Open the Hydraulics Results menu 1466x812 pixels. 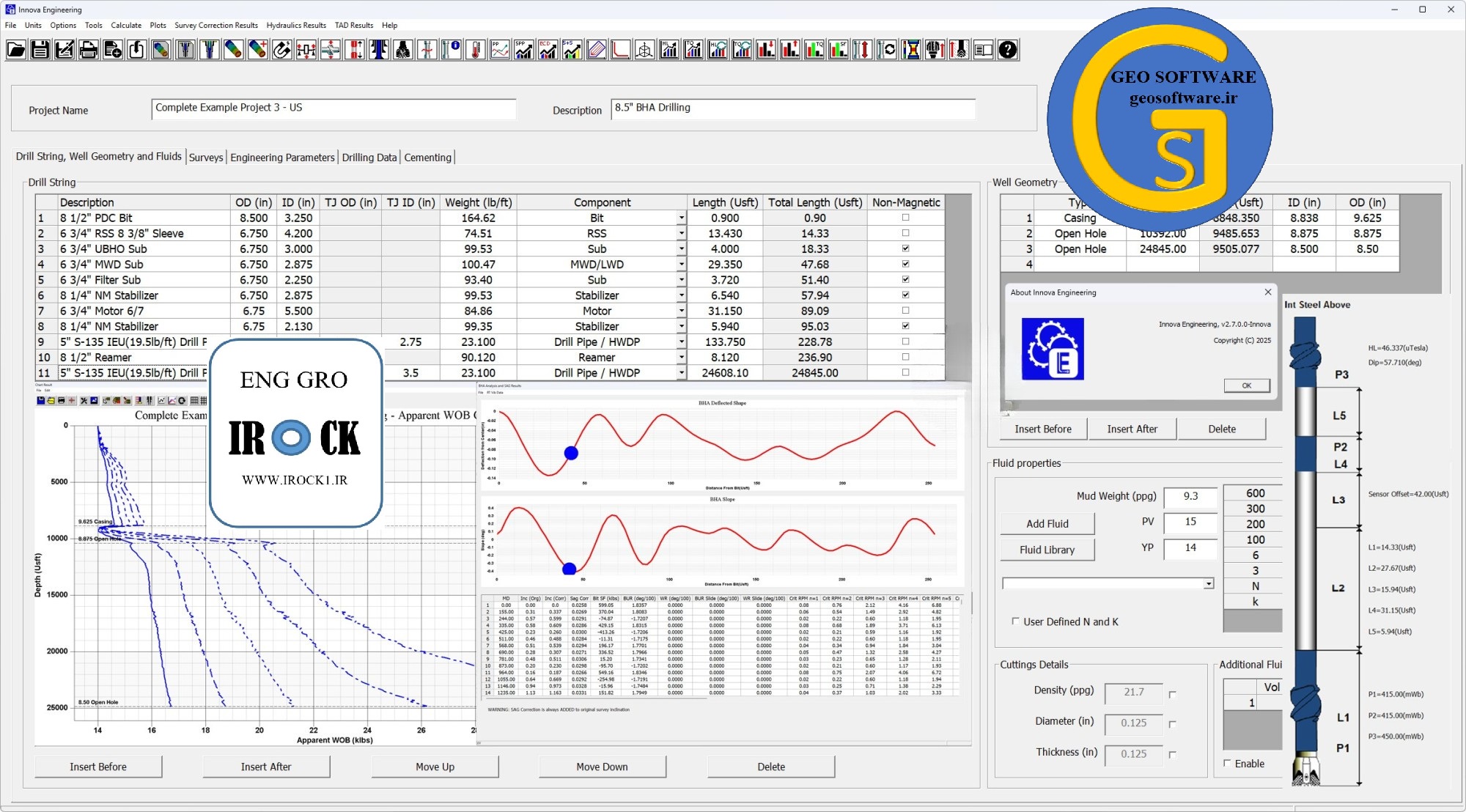[x=296, y=25]
